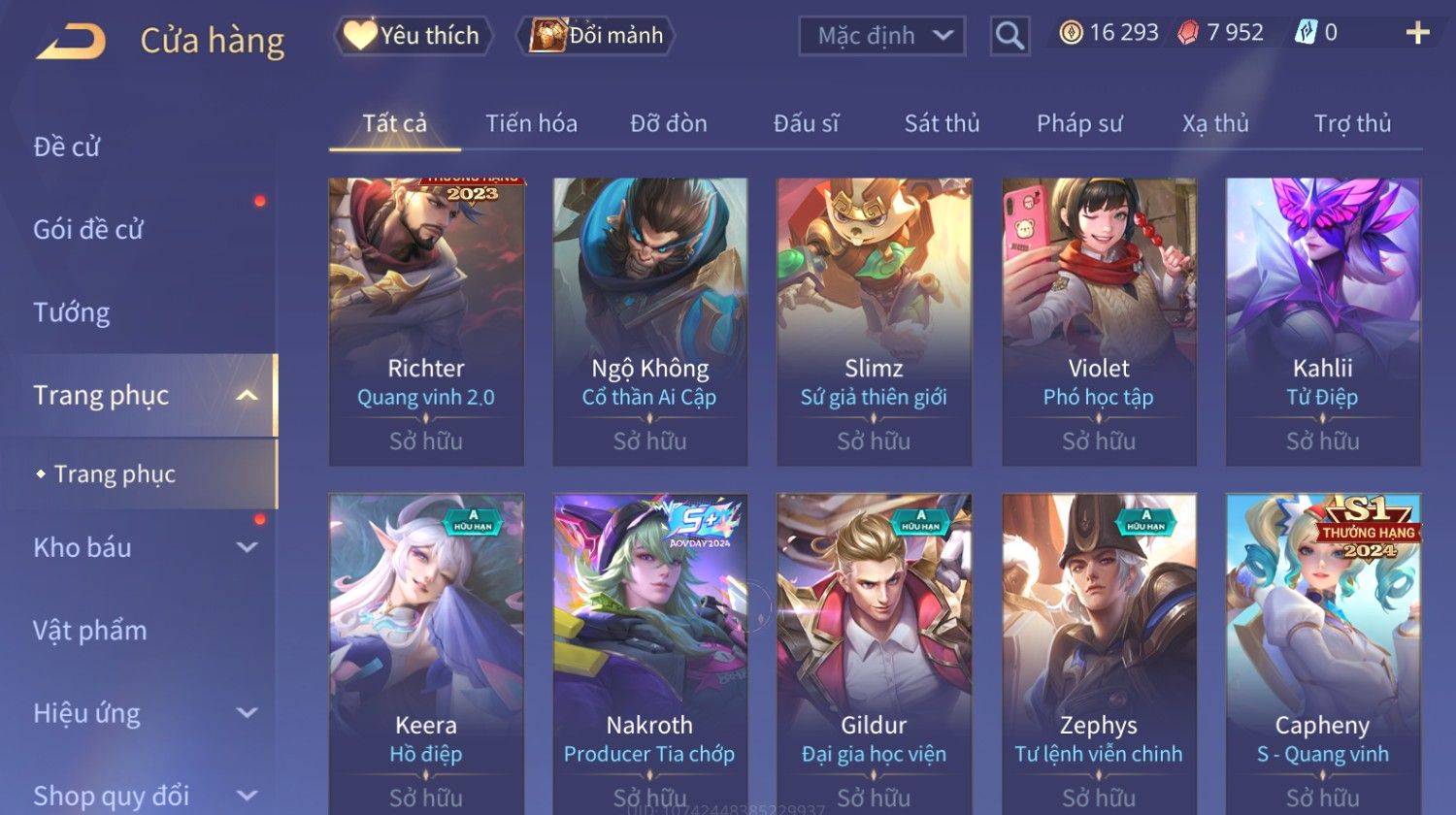Go back using the golden return arrow
The image size is (1456, 815).
[x=71, y=43]
